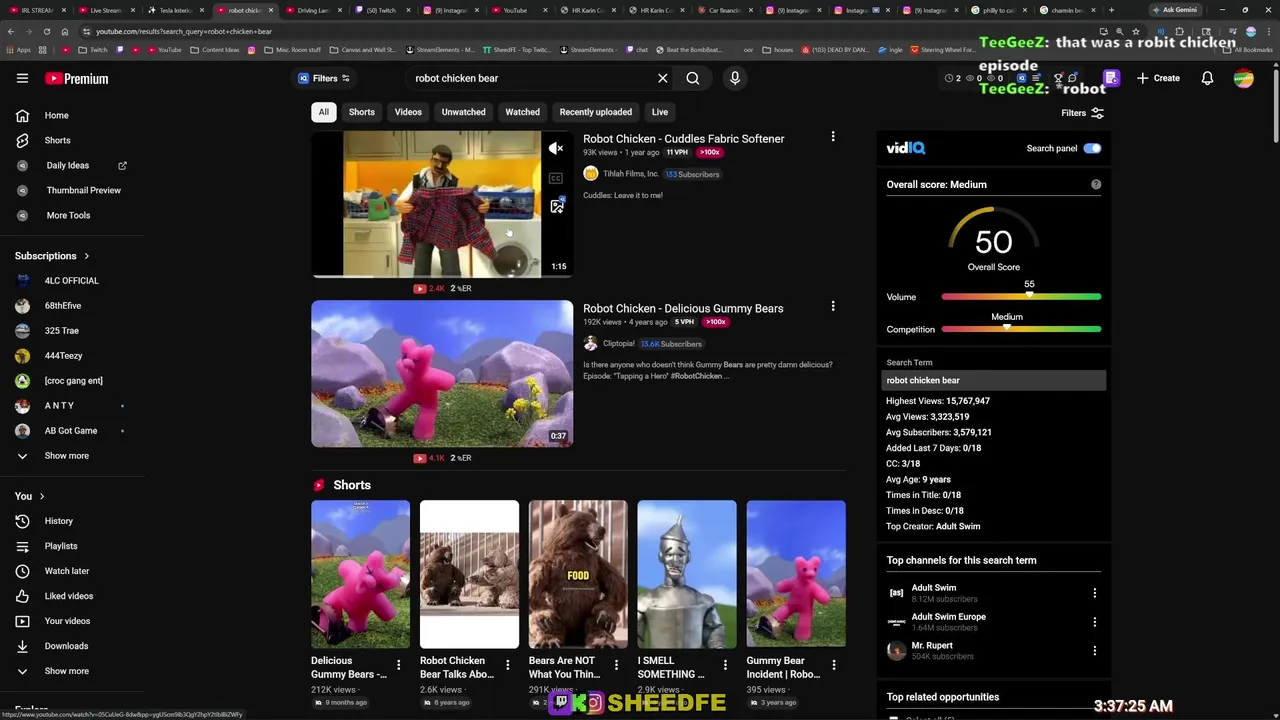This screenshot has height=720, width=1280.
Task: Open AB Got Game subscription
Action: click(72, 431)
